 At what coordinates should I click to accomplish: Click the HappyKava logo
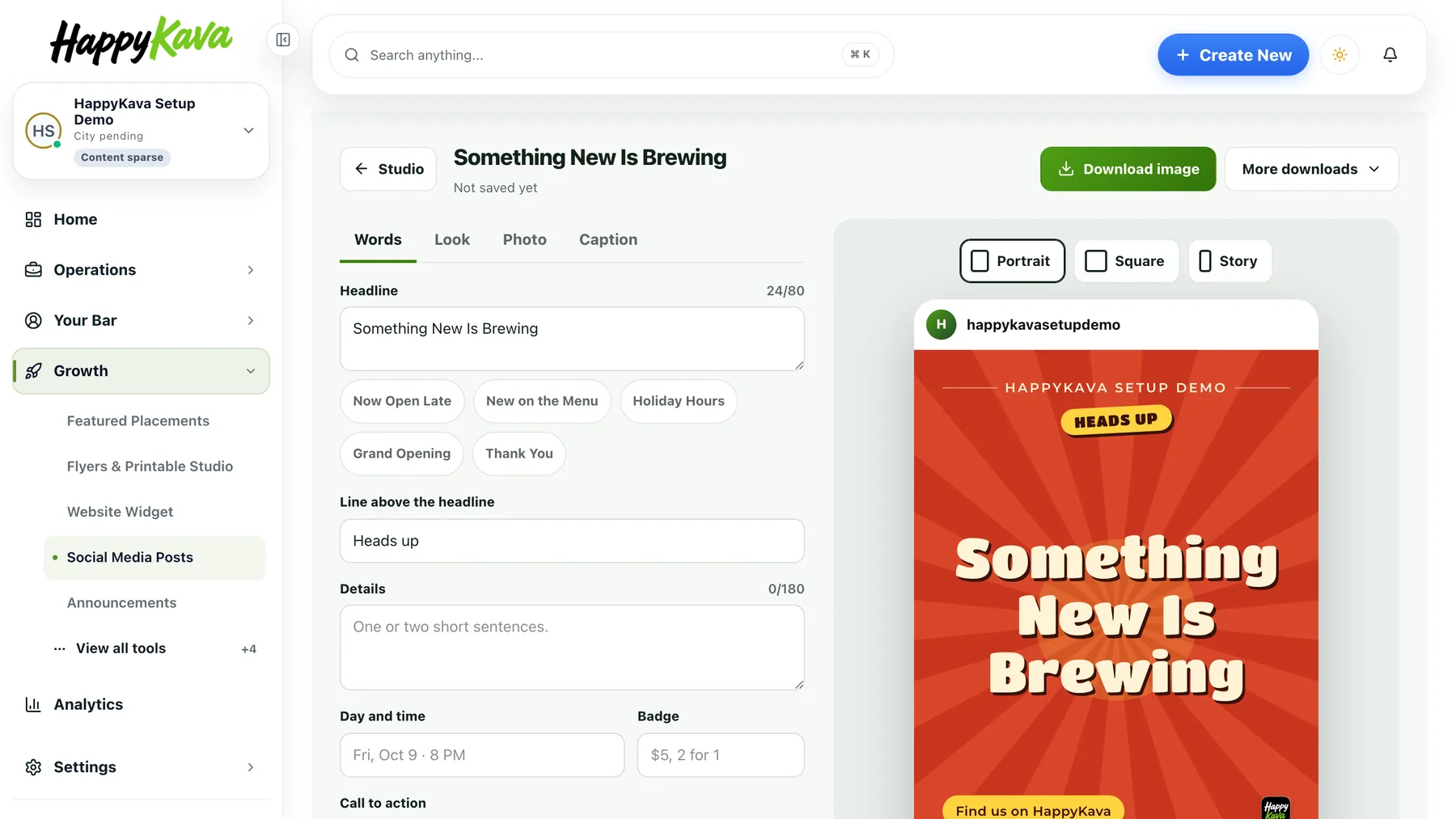141,40
